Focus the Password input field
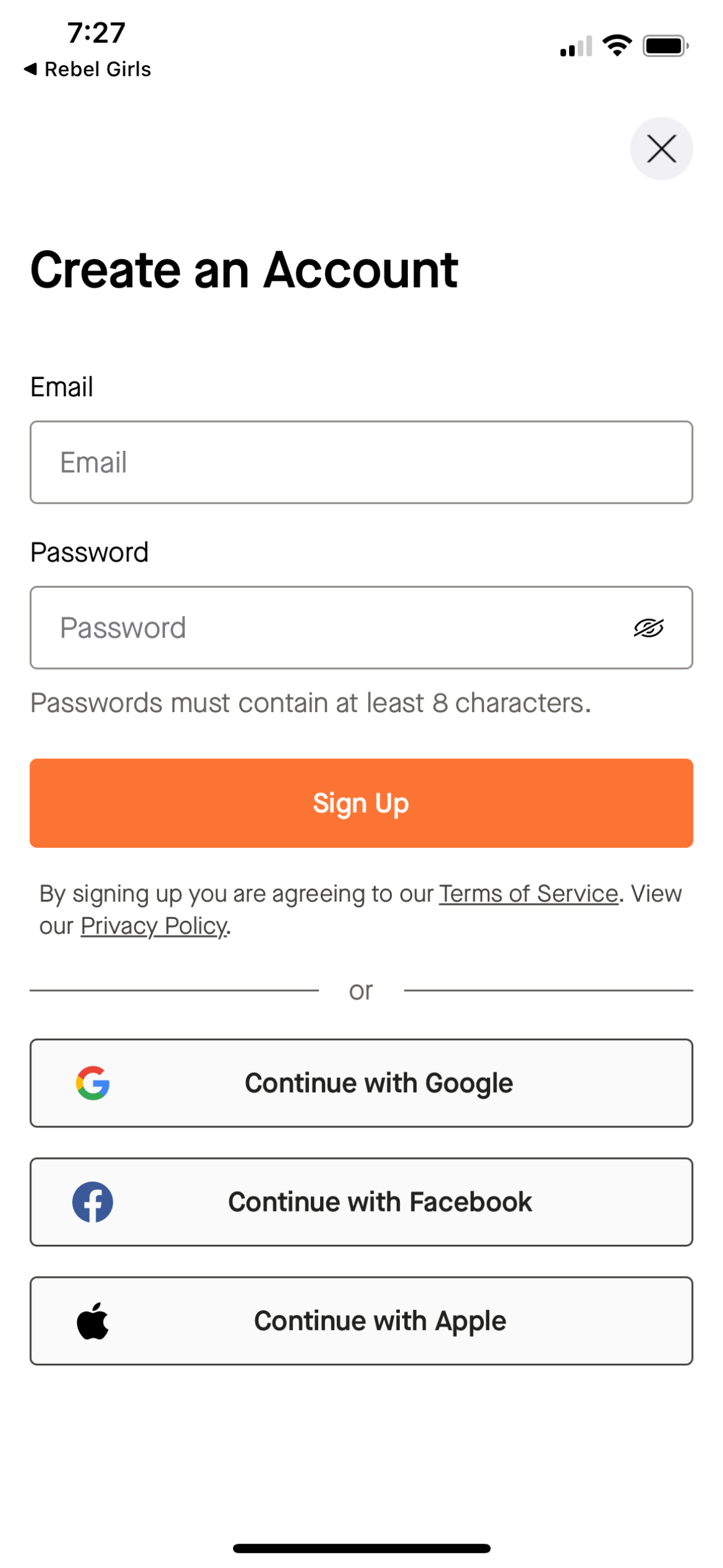Viewport: 723px width, 1568px height. [x=331, y=628]
